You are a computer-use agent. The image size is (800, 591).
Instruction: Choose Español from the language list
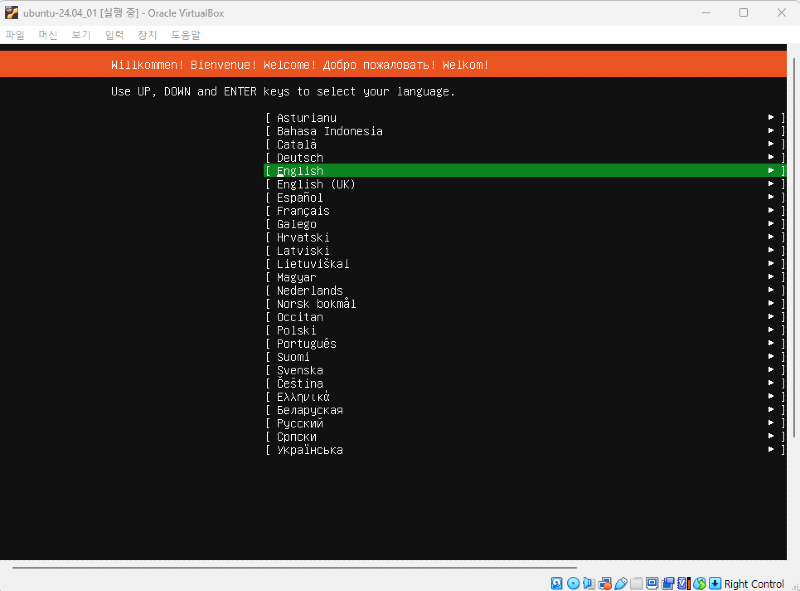(x=300, y=198)
